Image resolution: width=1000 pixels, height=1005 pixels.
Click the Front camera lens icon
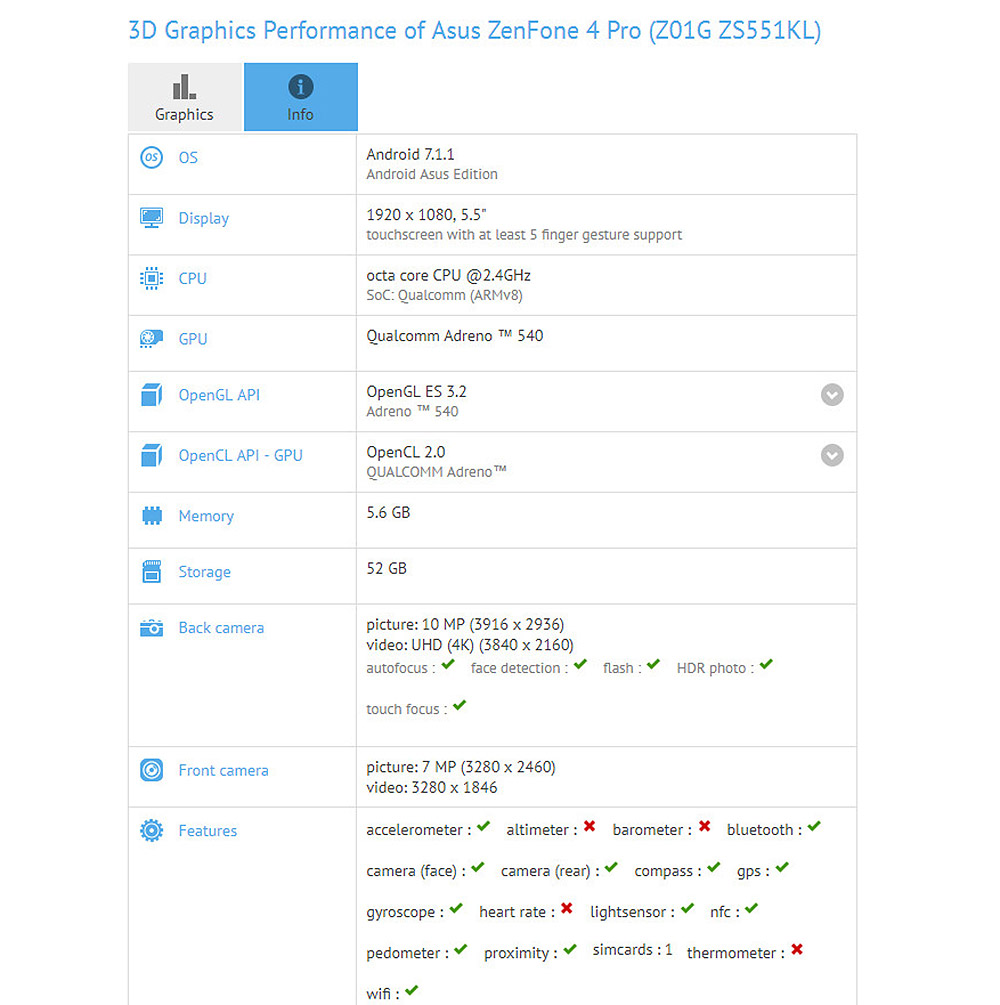click(151, 770)
